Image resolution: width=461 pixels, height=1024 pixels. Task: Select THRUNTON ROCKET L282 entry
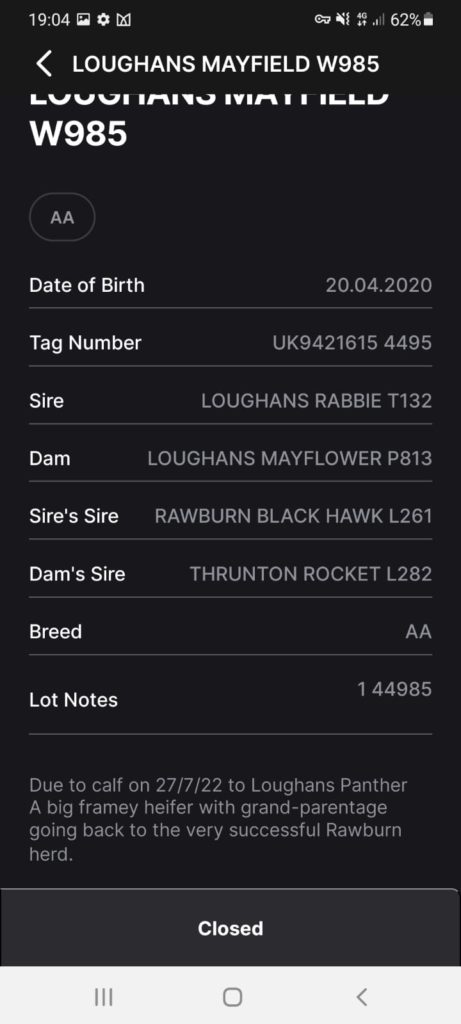pyautogui.click(x=311, y=574)
